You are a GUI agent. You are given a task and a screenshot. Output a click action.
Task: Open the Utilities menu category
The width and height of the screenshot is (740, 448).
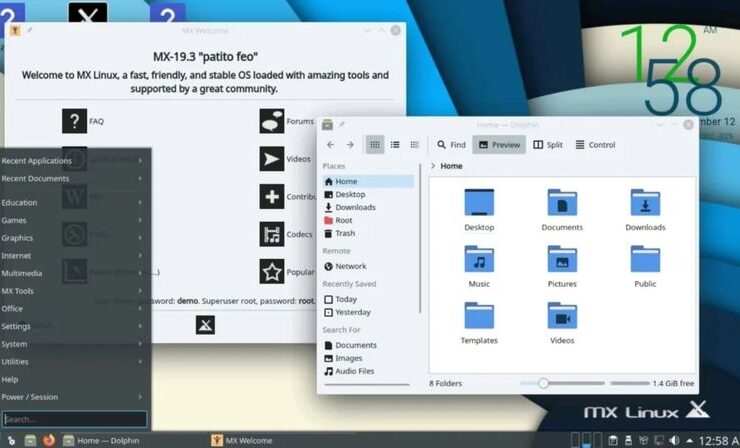click(x=75, y=362)
